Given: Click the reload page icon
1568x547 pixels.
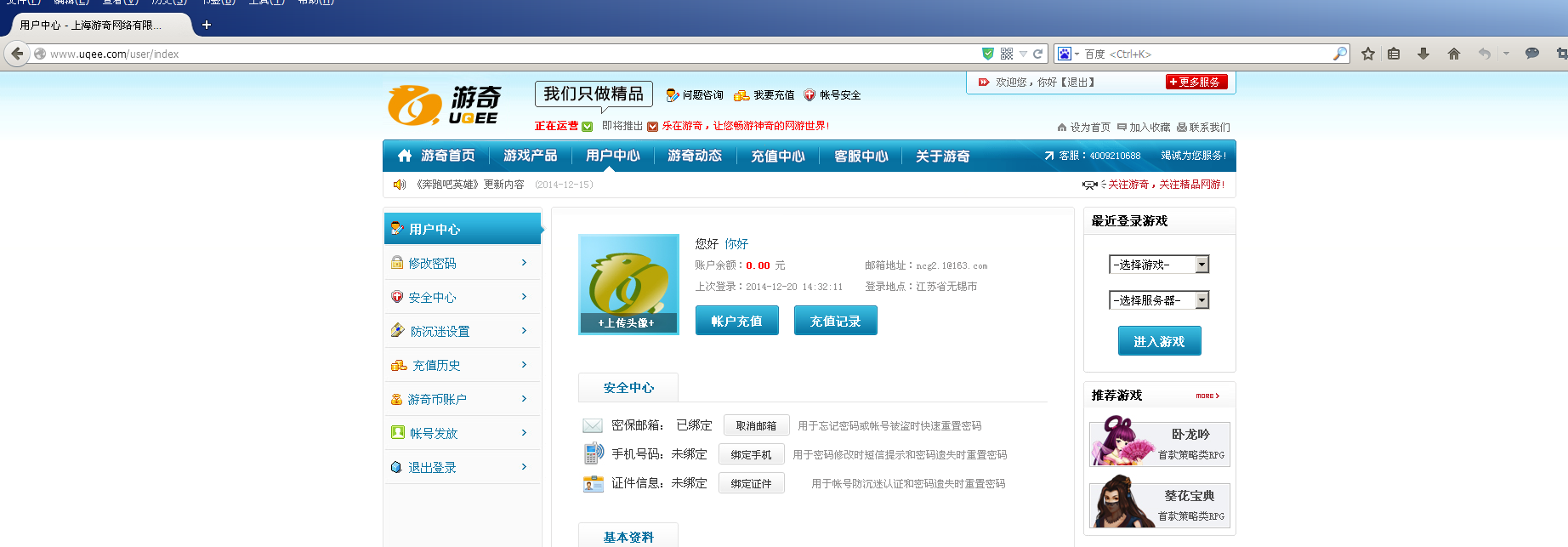Looking at the screenshot, I should (1037, 54).
